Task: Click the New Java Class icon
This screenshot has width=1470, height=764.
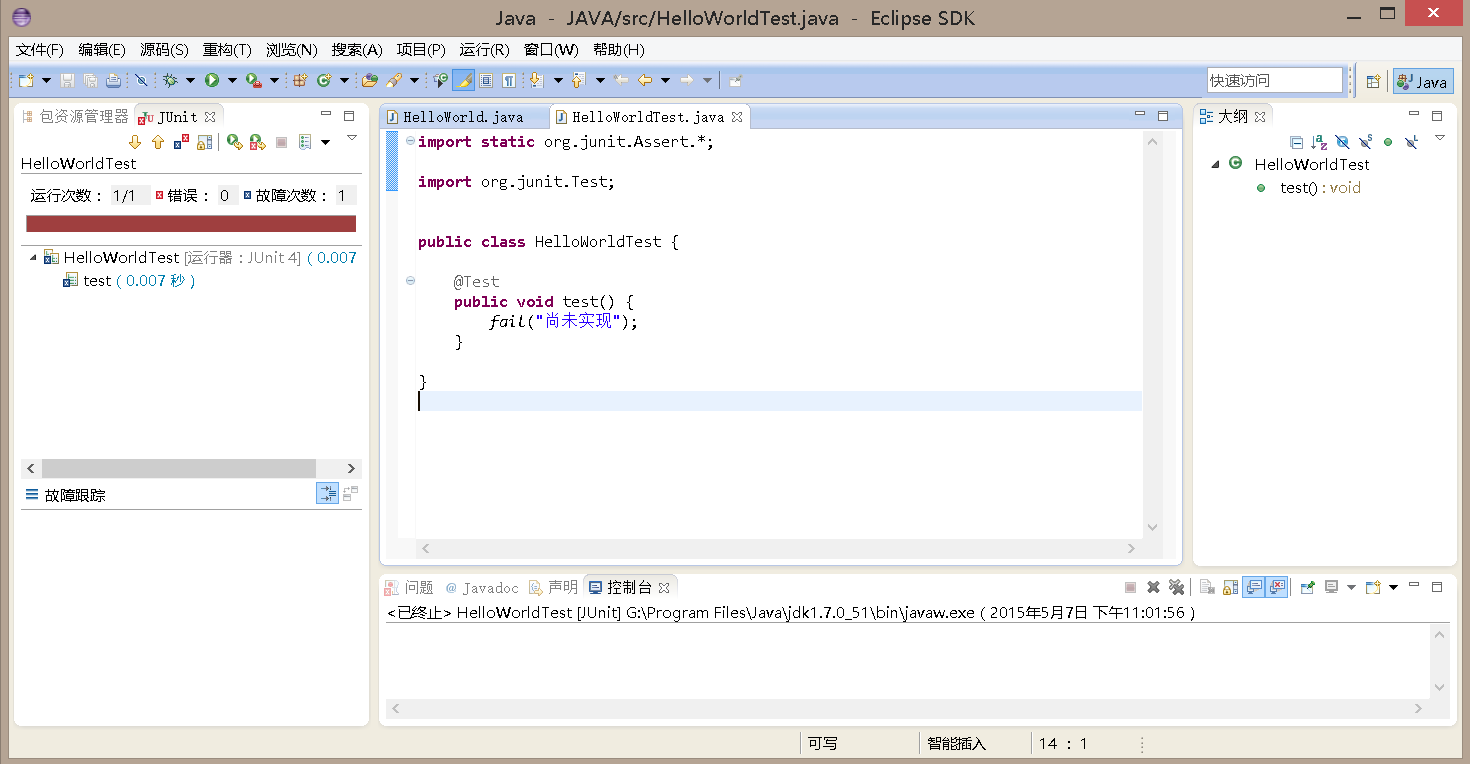Action: coord(324,80)
